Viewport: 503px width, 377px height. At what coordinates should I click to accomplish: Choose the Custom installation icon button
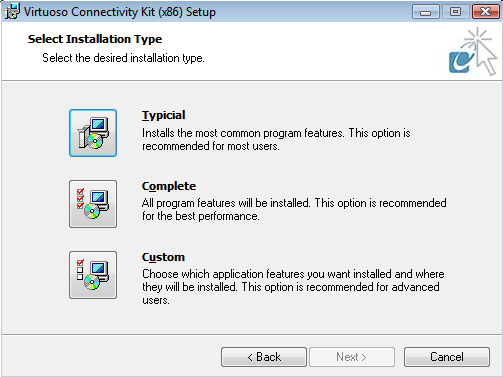pos(93,275)
